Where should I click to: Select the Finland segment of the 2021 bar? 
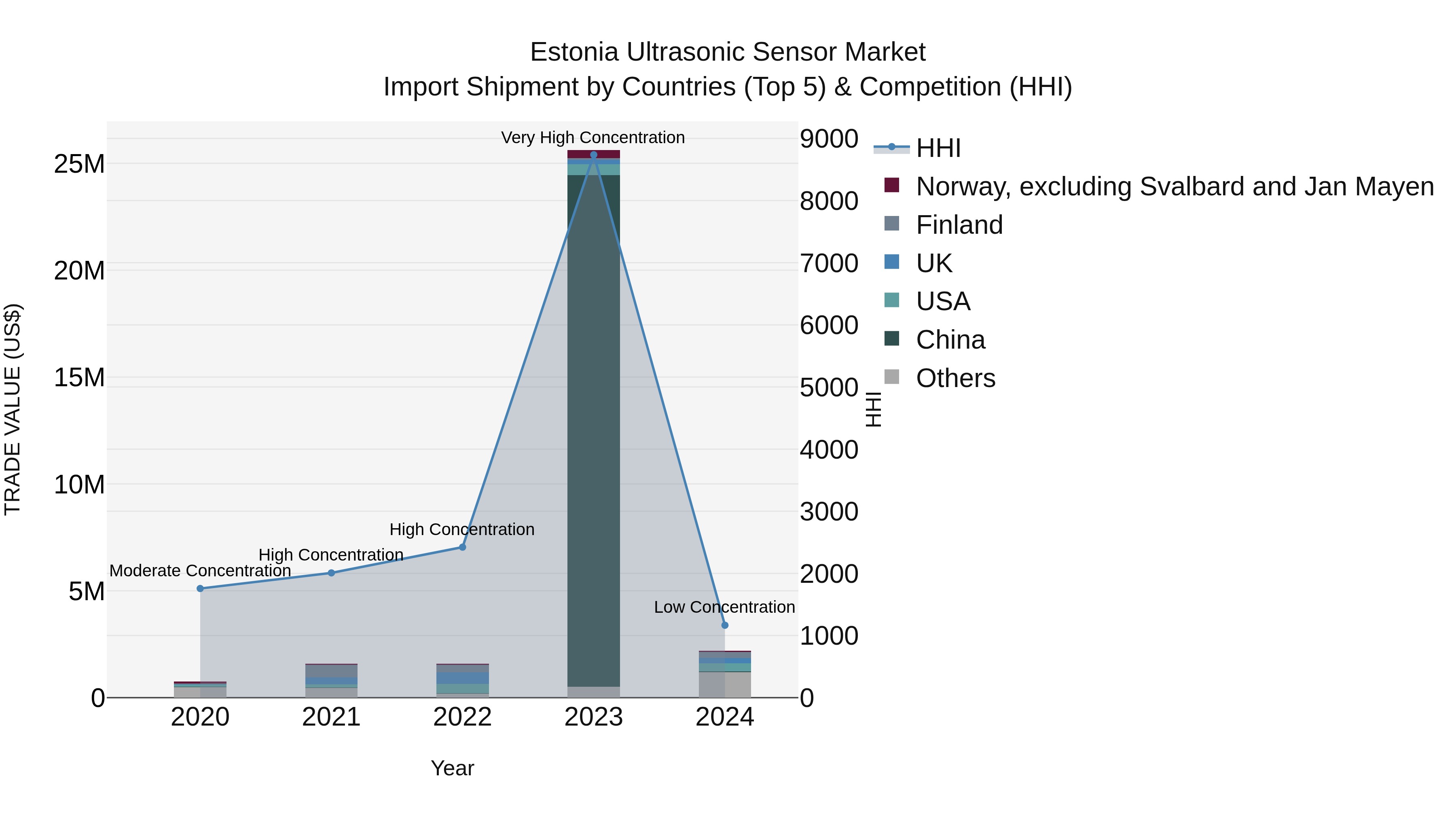coord(331,671)
